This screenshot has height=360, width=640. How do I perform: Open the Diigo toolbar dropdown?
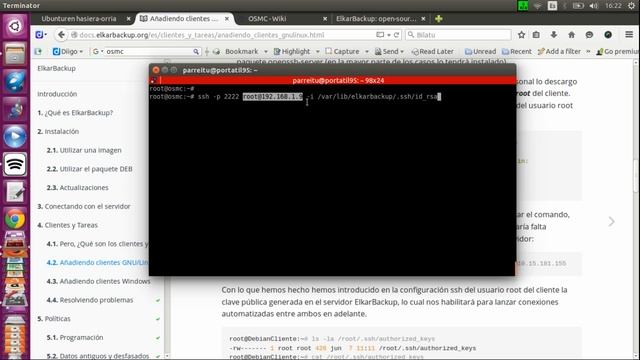(x=68, y=51)
